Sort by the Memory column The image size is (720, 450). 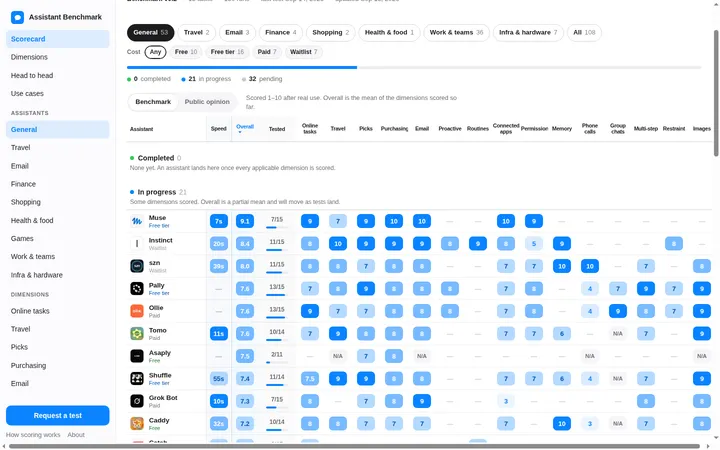562,129
